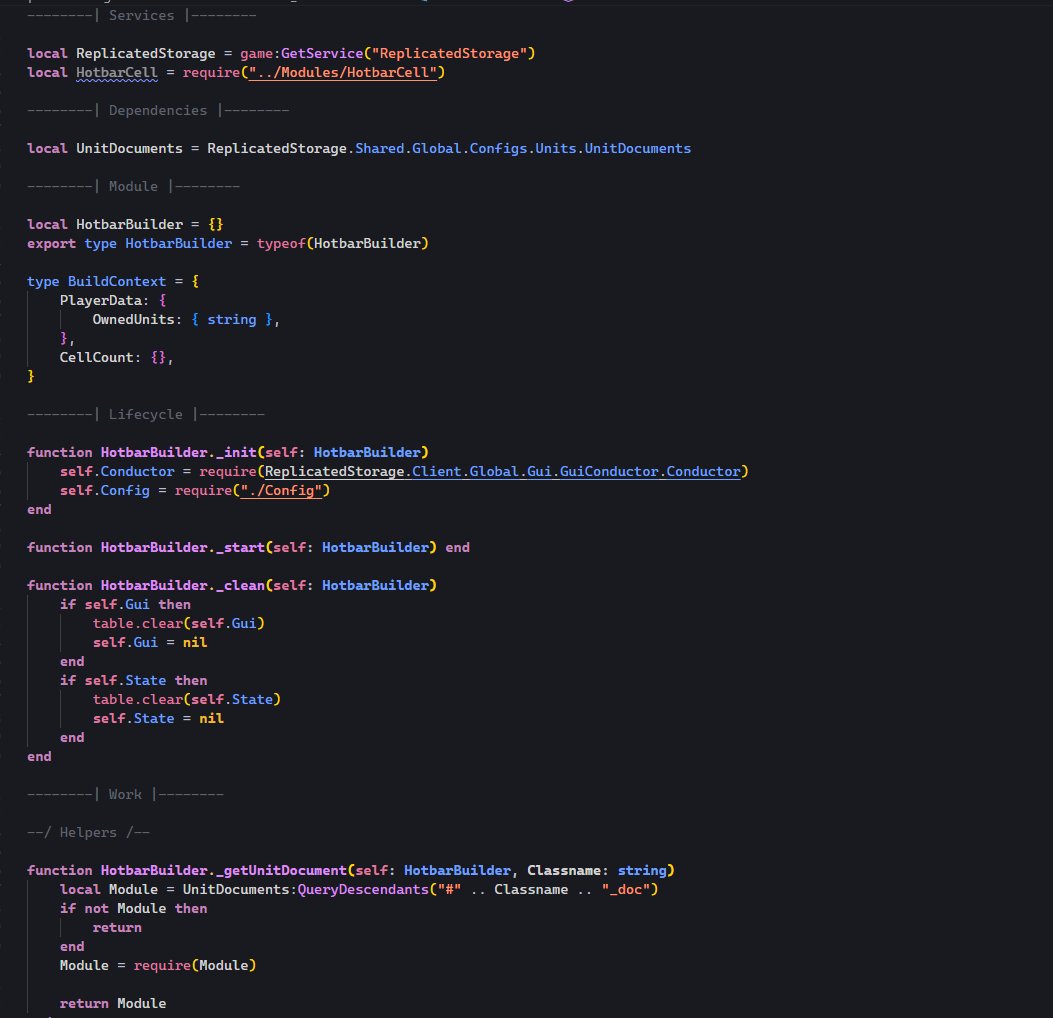Click the QueryDescendants method call

pos(363,890)
